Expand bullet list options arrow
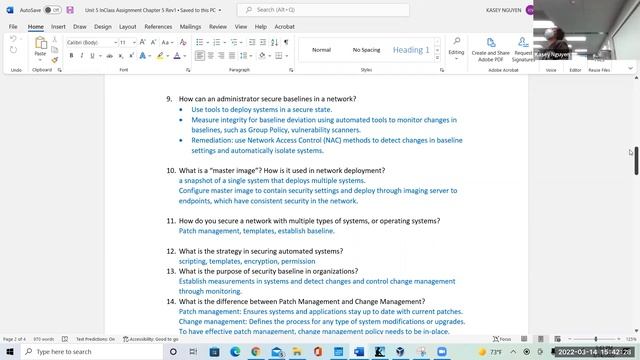The height and width of the screenshot is (360, 640). point(207,42)
